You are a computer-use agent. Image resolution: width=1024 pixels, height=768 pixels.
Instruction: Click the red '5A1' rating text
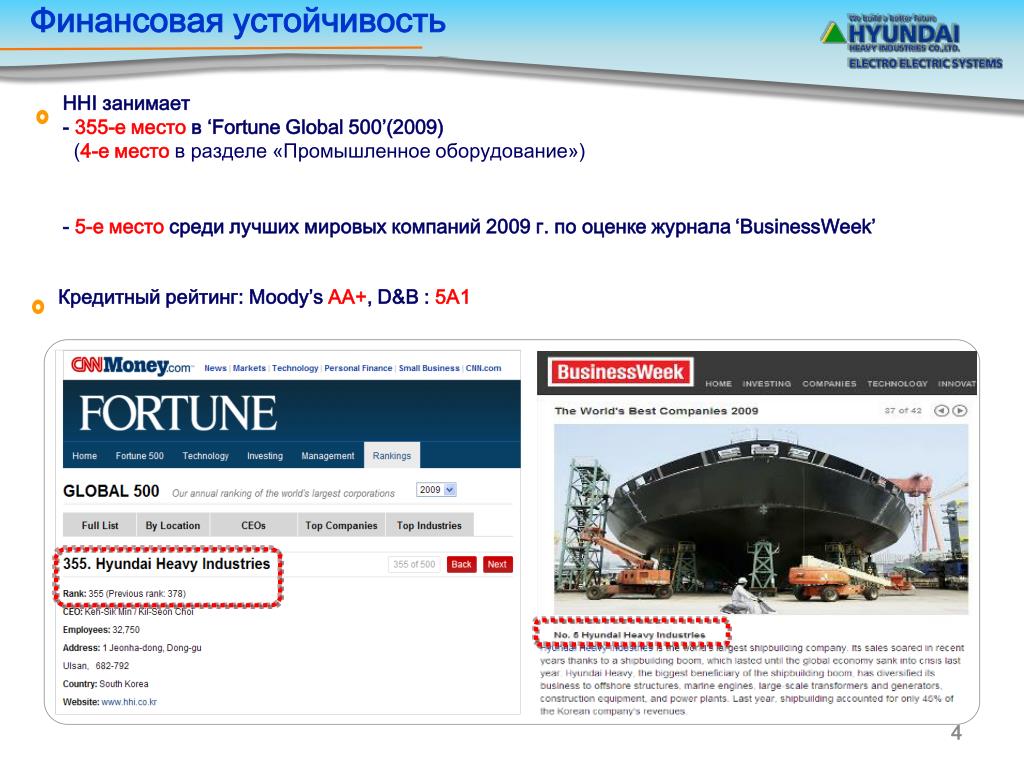click(452, 297)
